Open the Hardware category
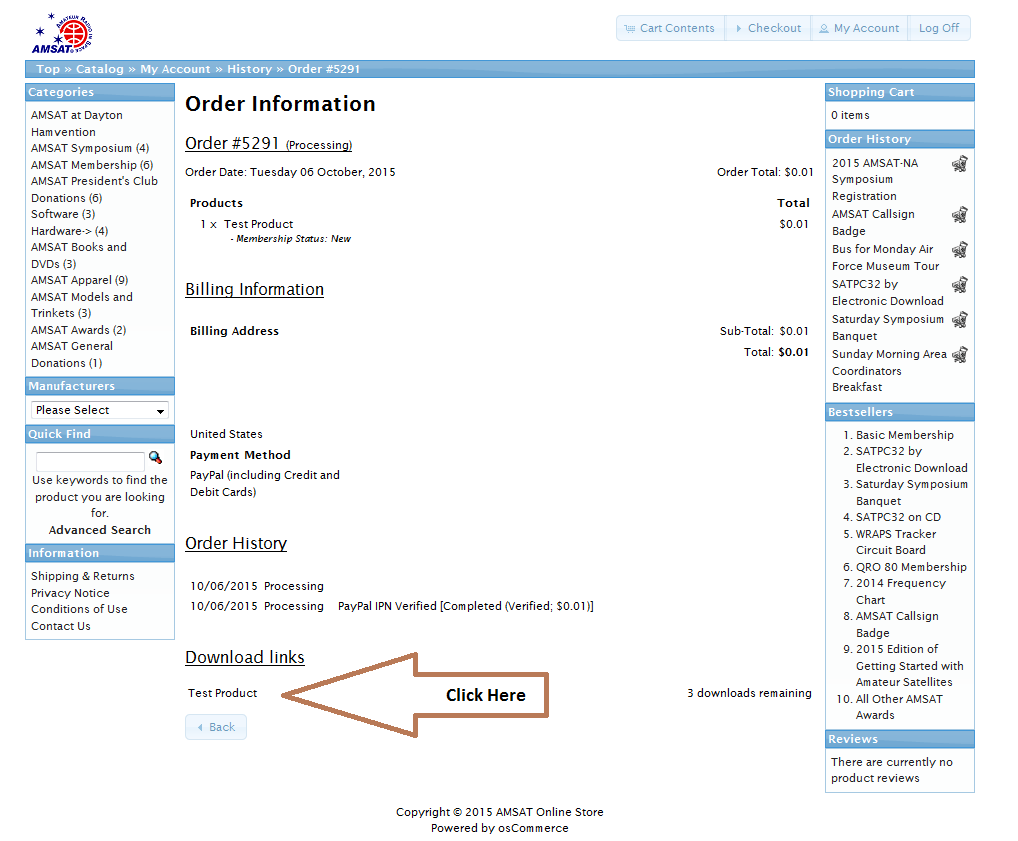Screen dimensions: 1018x841 coord(69,231)
